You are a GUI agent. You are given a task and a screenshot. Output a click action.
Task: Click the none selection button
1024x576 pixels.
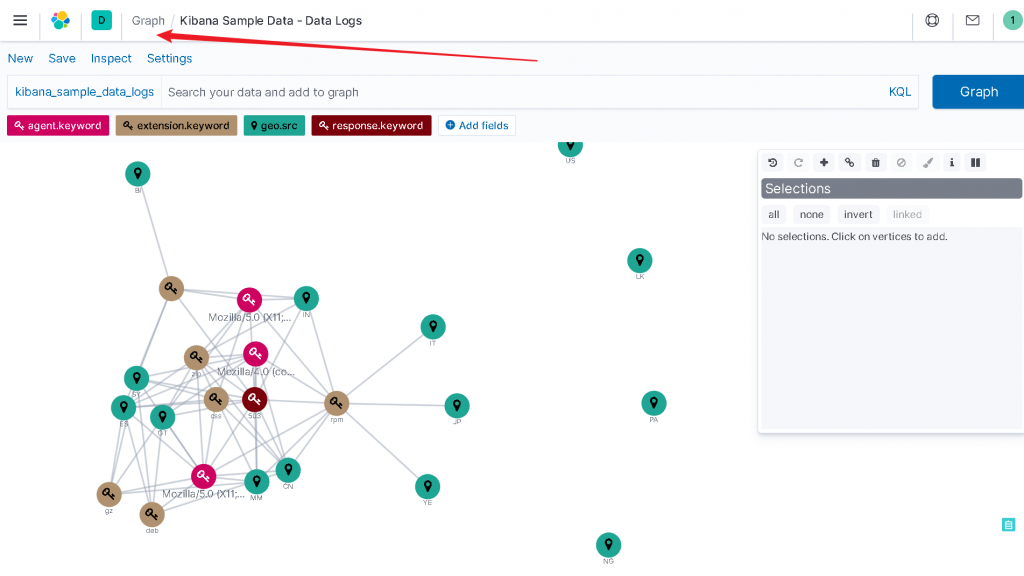[x=812, y=214]
